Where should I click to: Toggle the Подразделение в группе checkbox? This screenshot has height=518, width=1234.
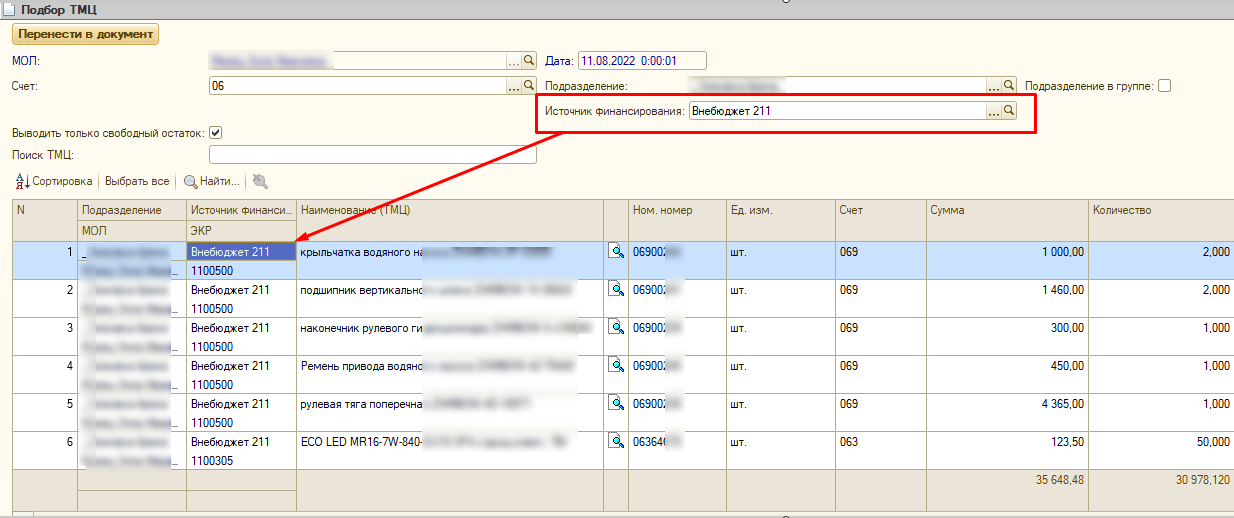click(x=1164, y=86)
